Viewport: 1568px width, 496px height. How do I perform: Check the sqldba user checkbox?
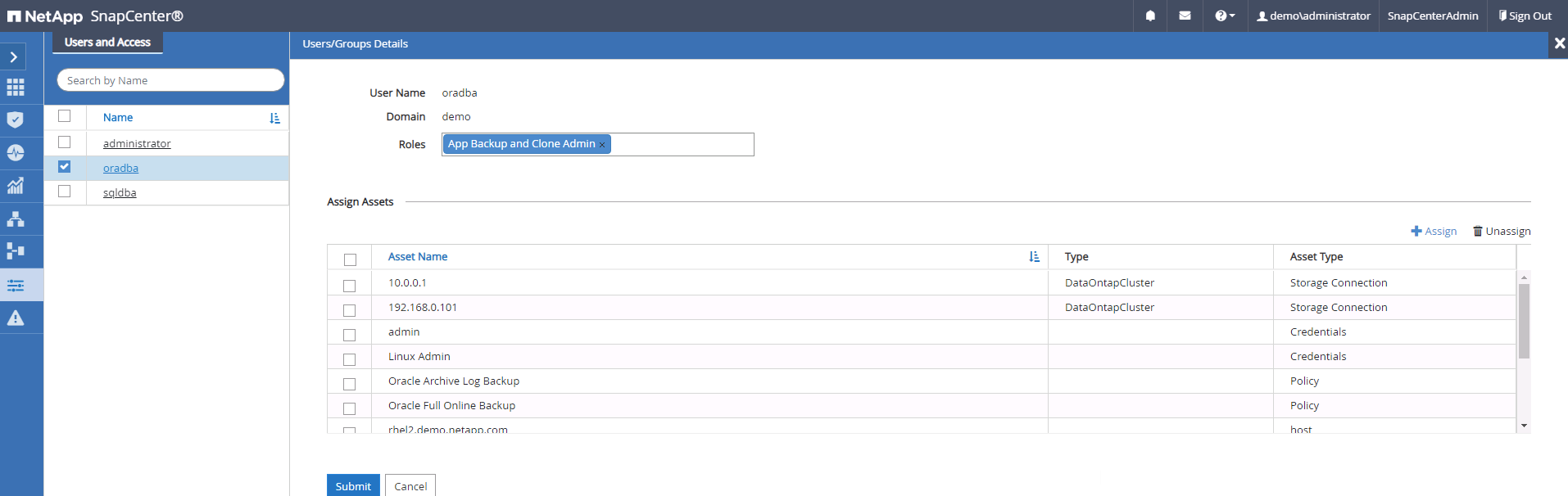(65, 192)
